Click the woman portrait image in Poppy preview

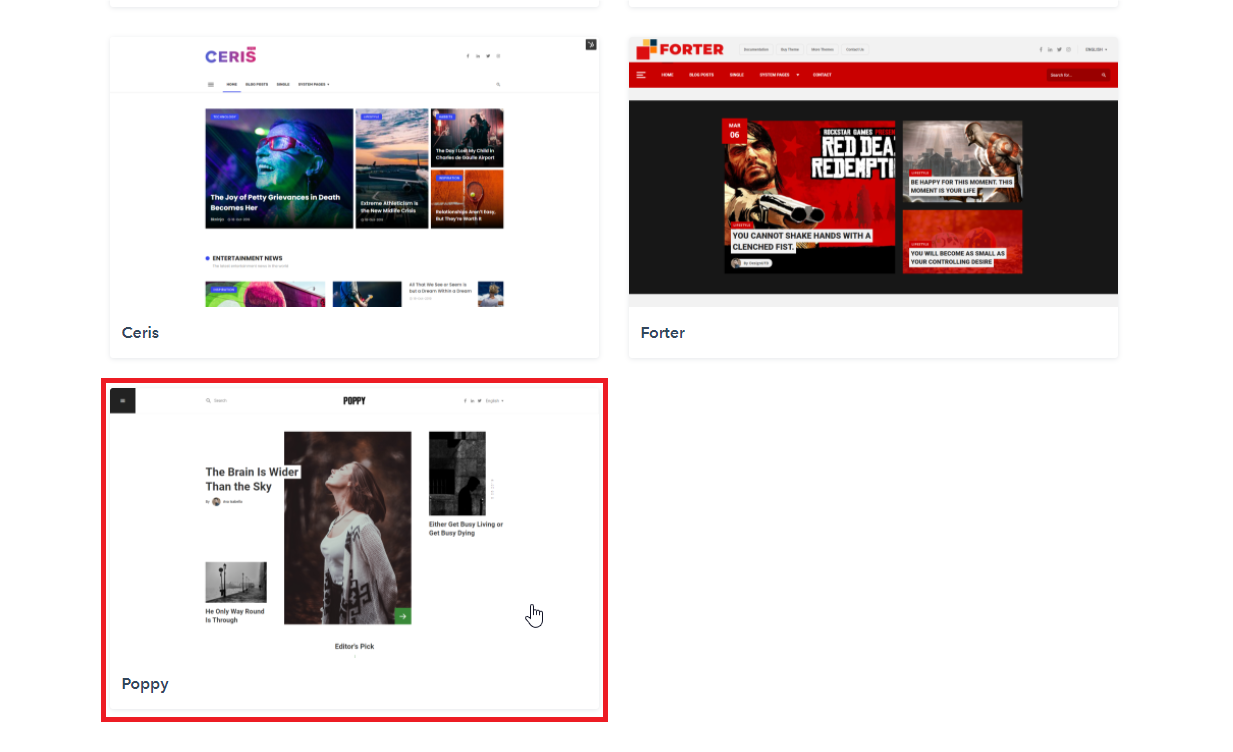pyautogui.click(x=347, y=527)
